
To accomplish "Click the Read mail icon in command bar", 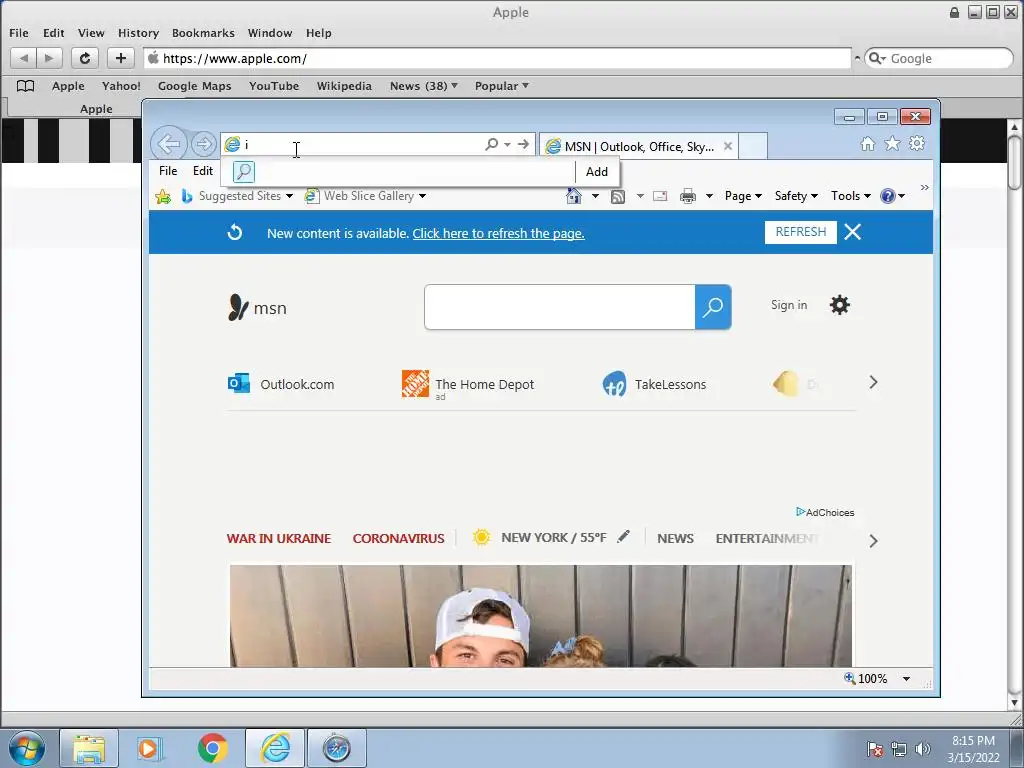I will click(x=660, y=196).
